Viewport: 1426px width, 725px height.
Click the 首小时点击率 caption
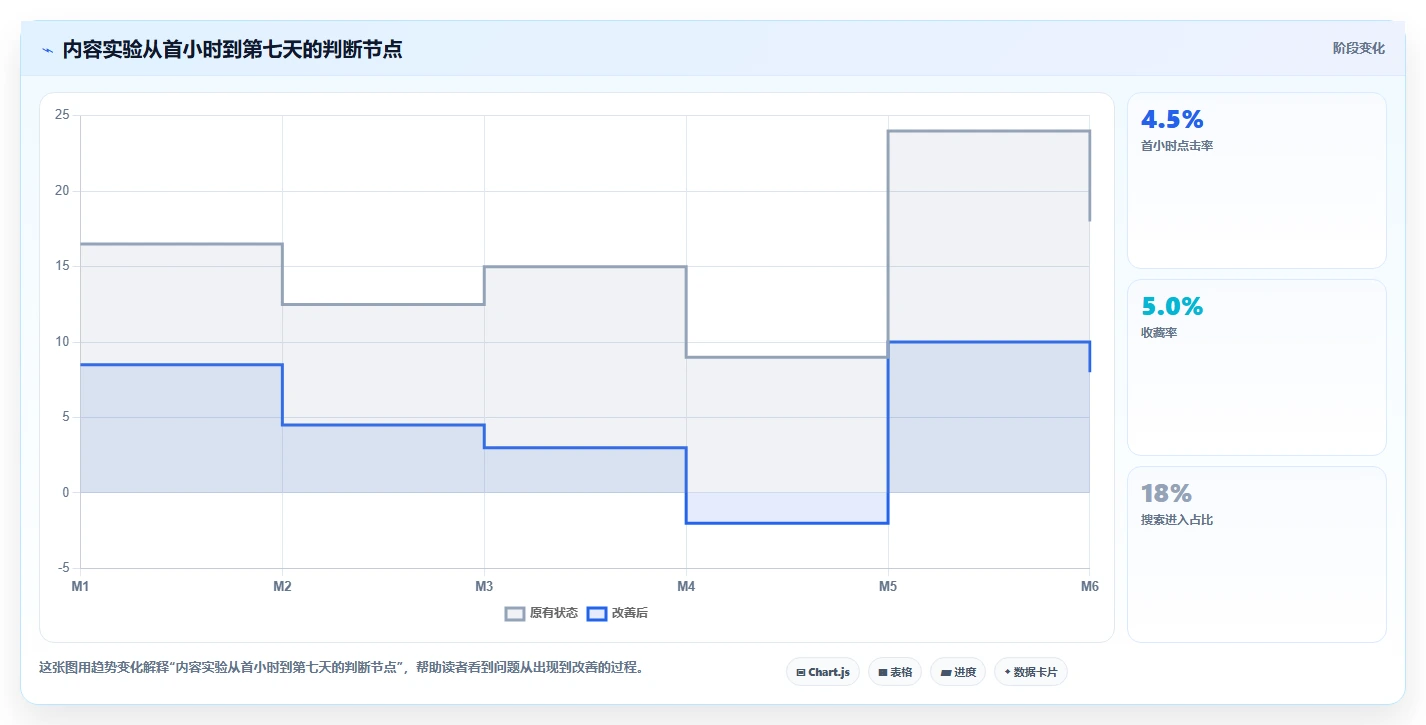point(1177,146)
